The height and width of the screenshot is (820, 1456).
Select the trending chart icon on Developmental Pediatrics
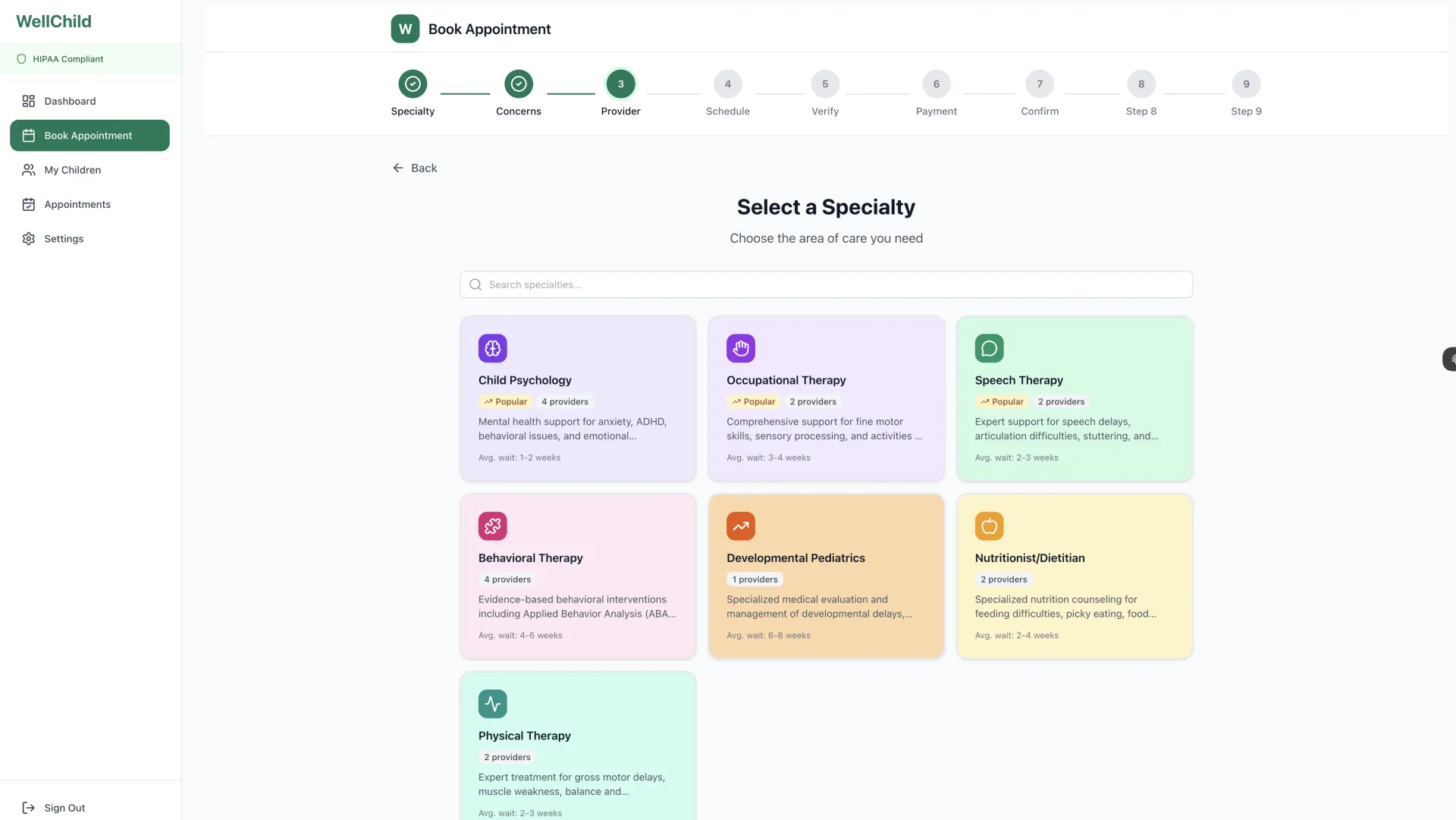click(x=741, y=526)
